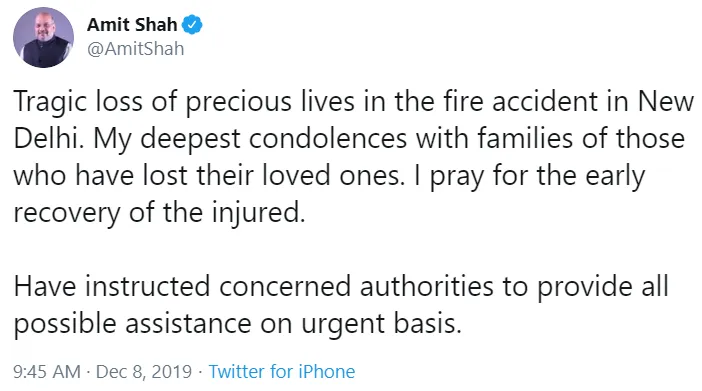Click the 9:45 AM timestamp

tap(47, 372)
